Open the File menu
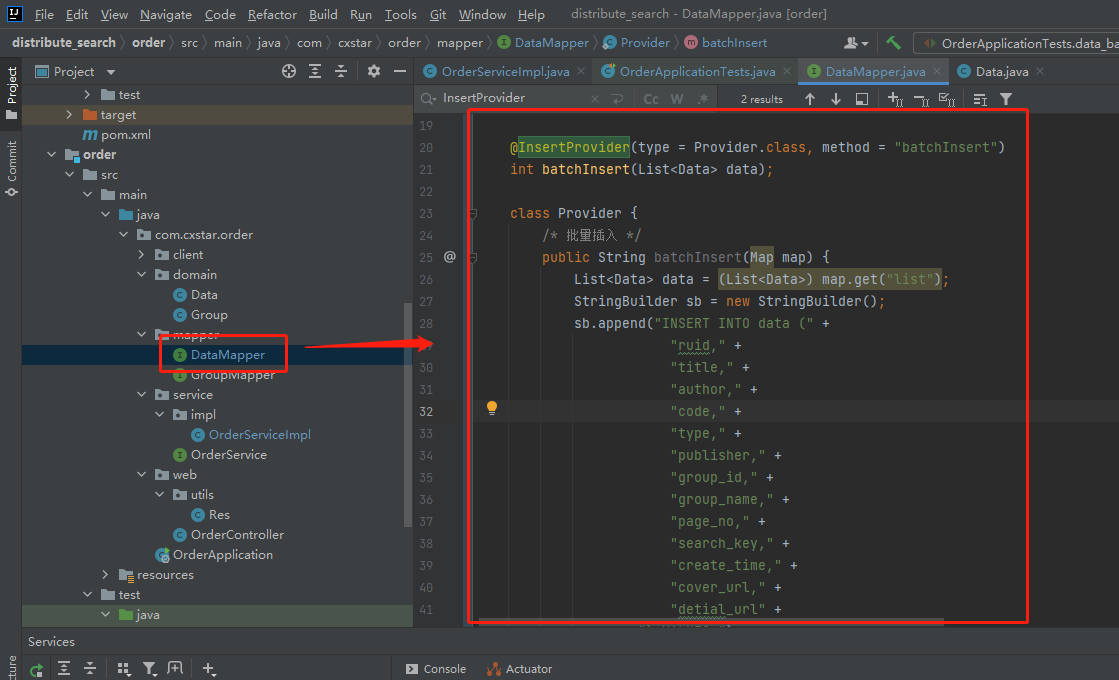1119x680 pixels. coord(44,14)
